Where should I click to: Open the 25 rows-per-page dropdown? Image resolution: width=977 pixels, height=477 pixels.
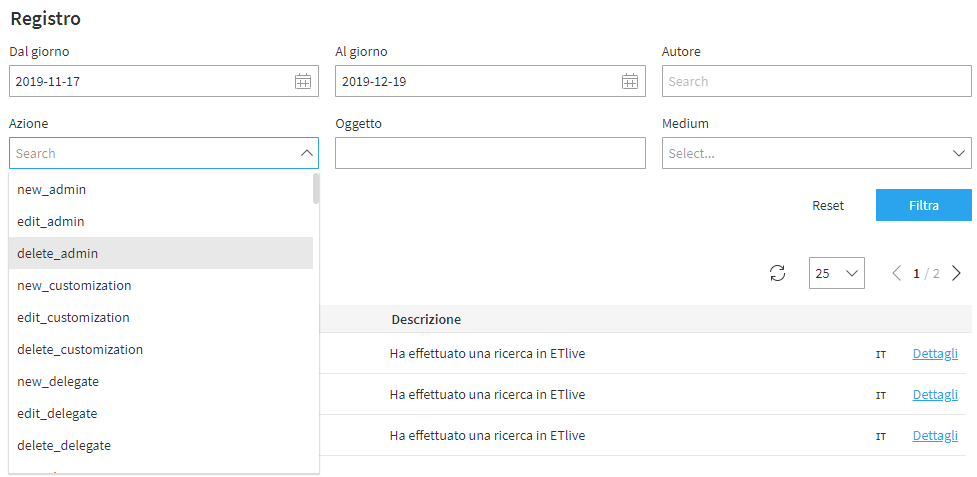point(836,273)
